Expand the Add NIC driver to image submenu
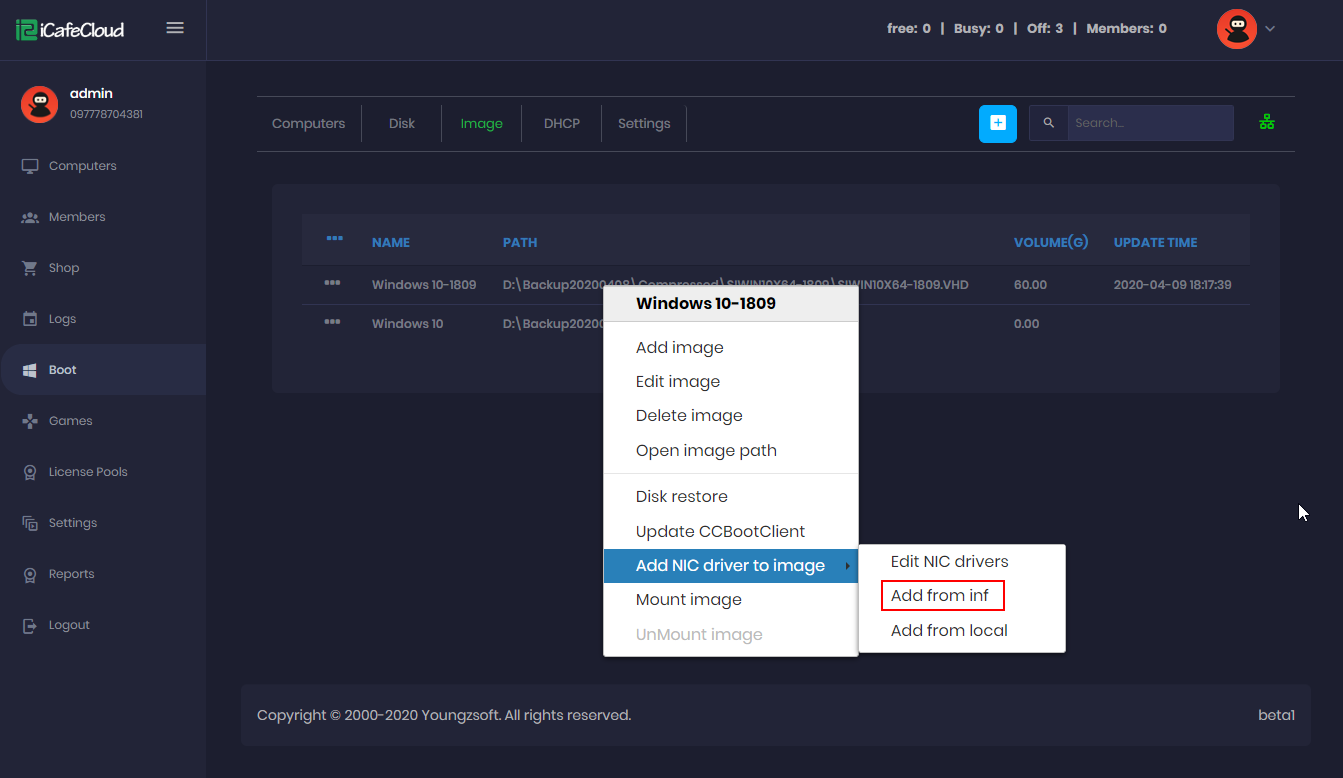1343x778 pixels. pos(729,565)
